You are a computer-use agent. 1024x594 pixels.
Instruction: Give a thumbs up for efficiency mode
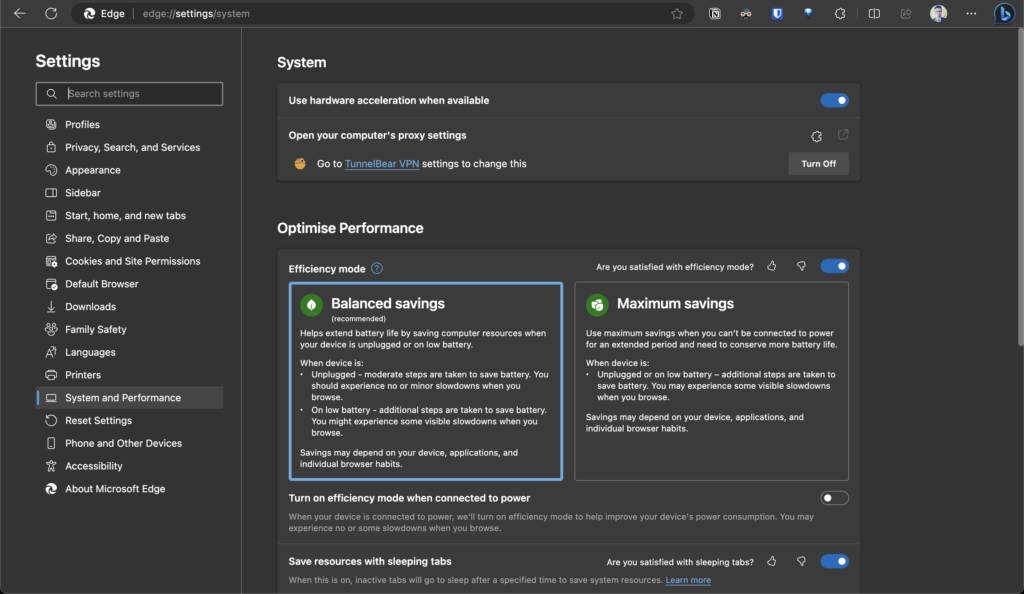[x=771, y=266]
